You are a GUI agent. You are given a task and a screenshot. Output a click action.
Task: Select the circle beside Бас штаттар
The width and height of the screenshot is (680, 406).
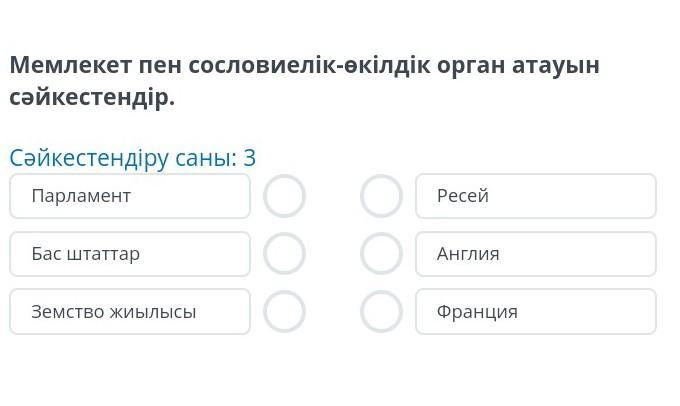[284, 254]
